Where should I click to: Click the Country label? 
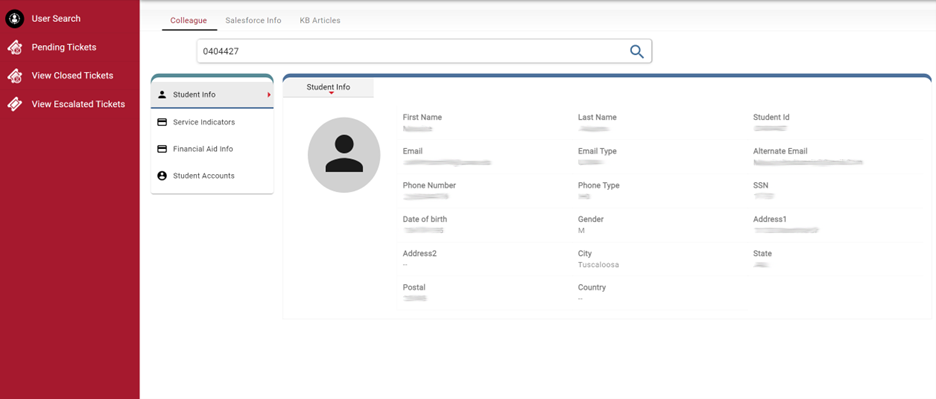tap(592, 287)
